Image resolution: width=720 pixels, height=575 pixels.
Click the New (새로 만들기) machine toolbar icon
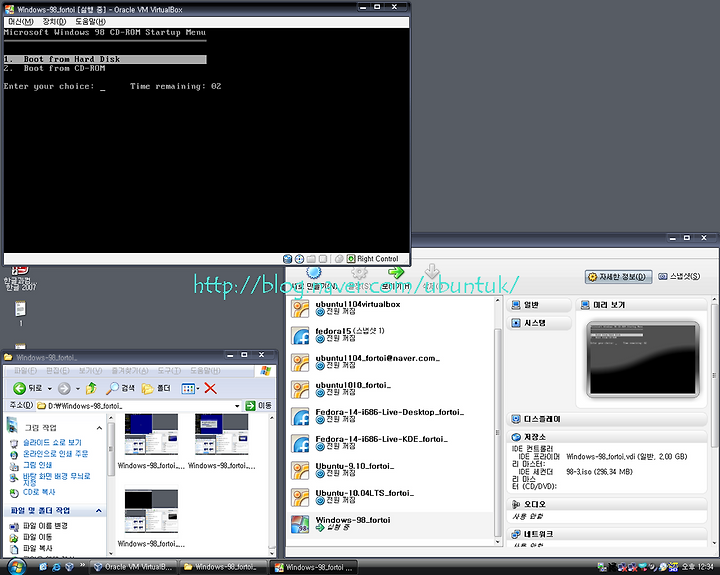point(314,273)
